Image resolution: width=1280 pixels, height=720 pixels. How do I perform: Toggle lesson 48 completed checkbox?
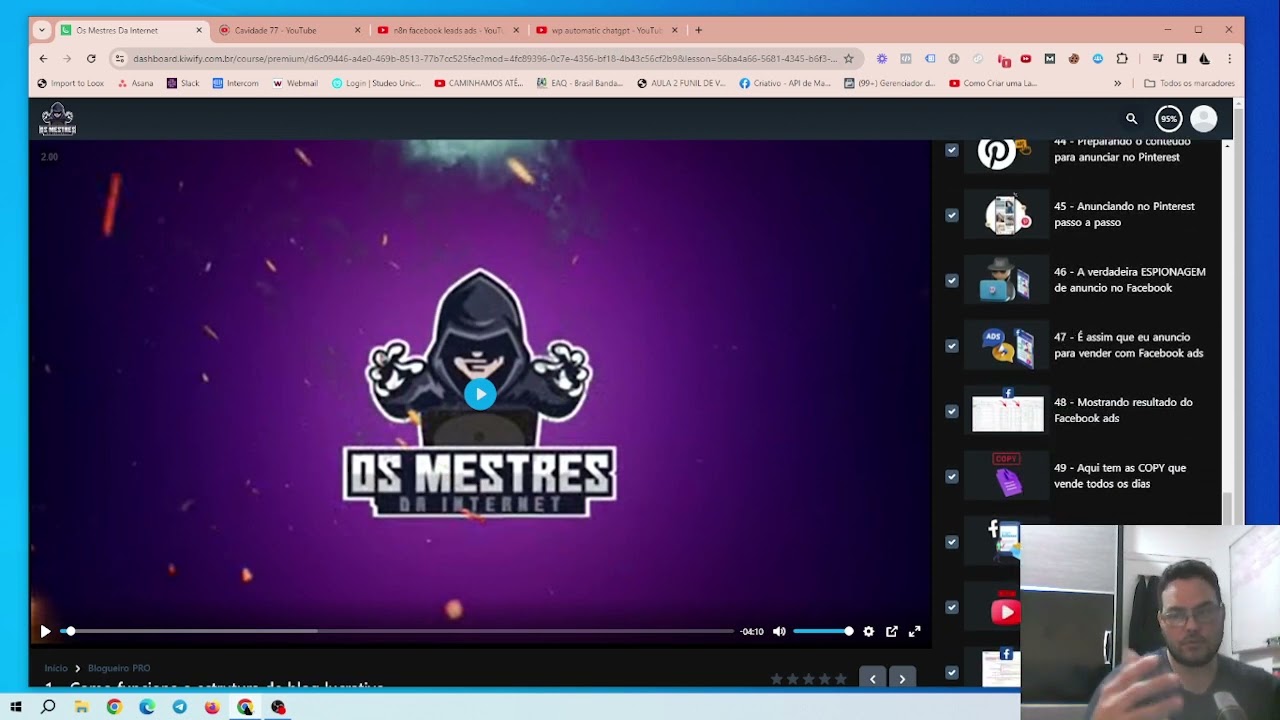[x=952, y=411]
